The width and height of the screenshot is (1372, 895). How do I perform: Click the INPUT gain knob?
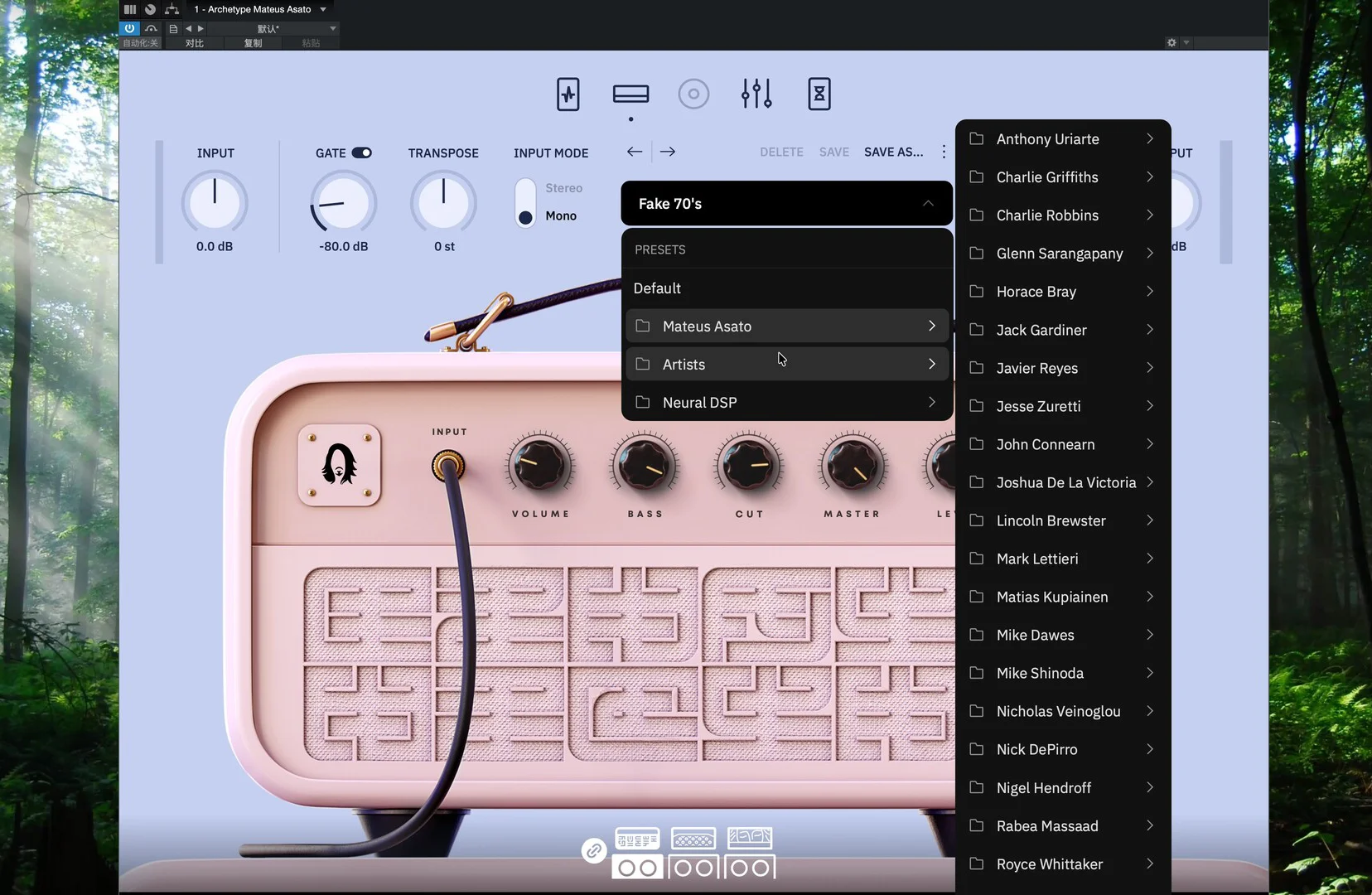[x=215, y=202]
